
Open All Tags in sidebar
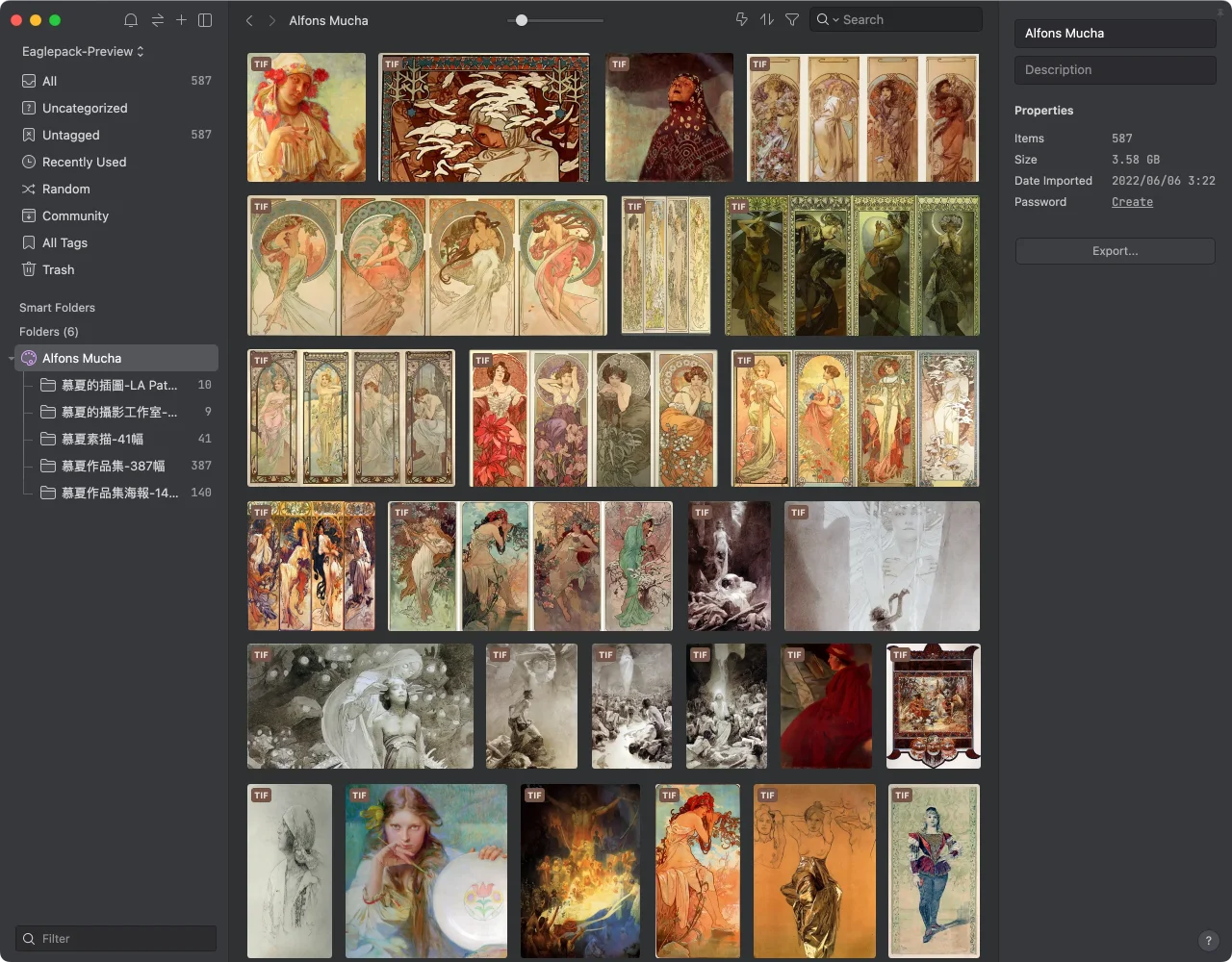pos(116,242)
